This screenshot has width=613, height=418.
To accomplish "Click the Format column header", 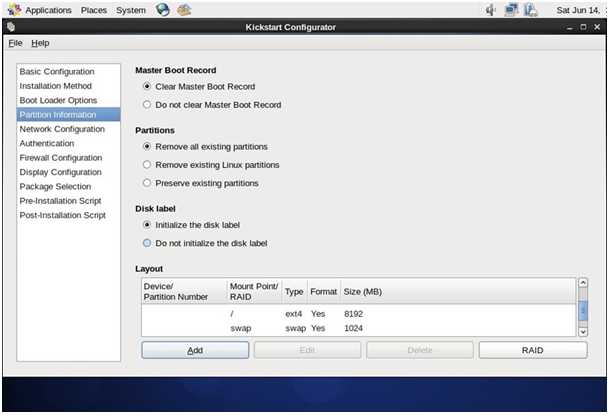I will point(324,292).
